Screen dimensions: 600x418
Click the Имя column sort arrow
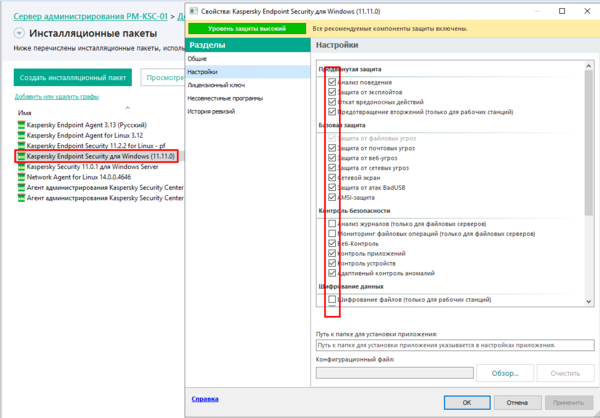(x=128, y=108)
